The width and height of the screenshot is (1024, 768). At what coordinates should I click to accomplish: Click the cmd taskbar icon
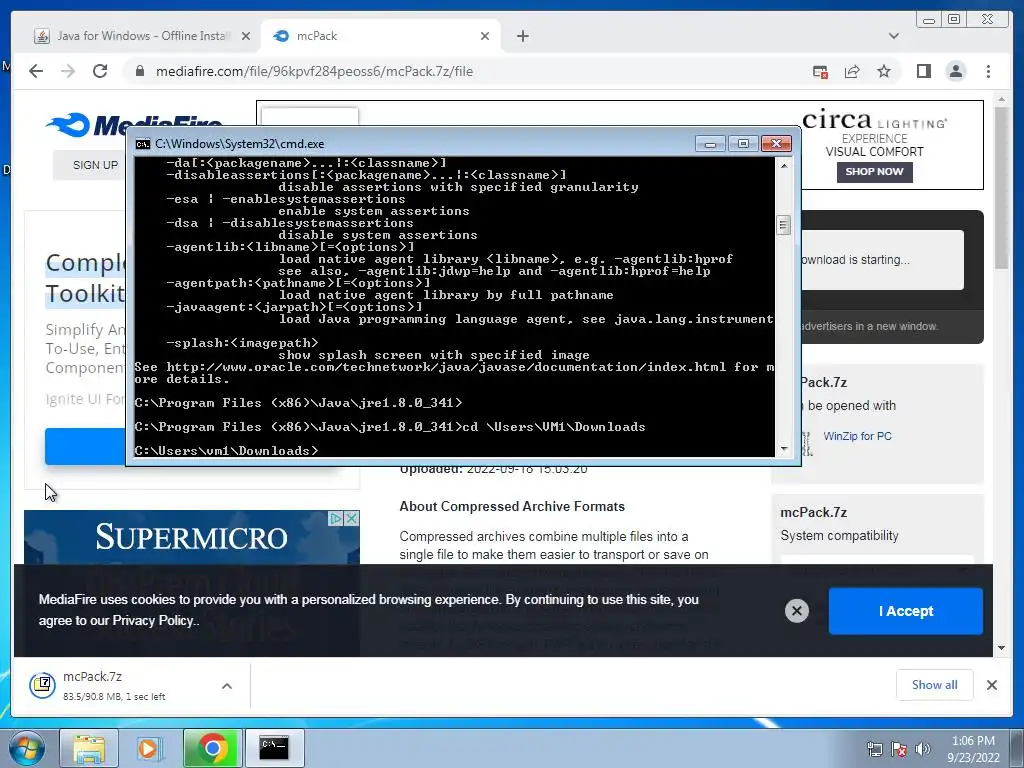[x=274, y=748]
